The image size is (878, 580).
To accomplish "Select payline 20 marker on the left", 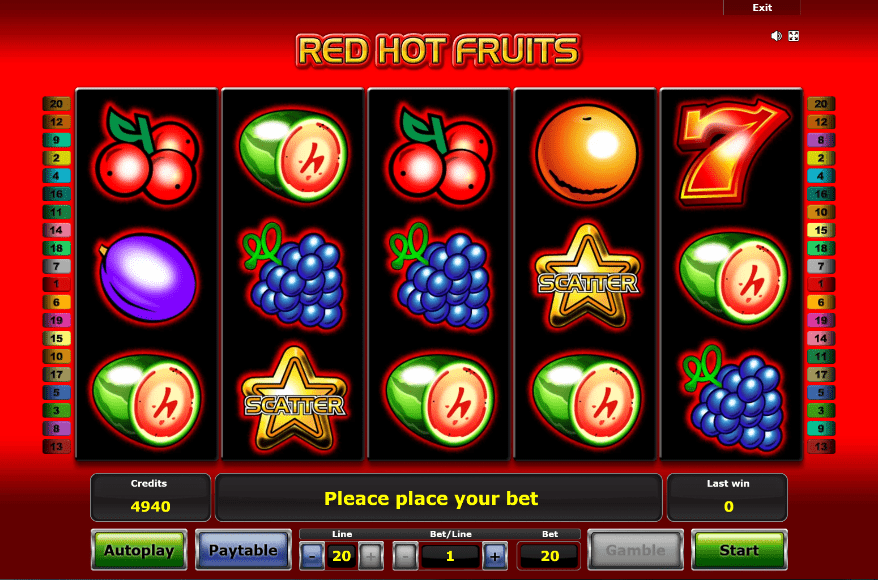I will 57,104.
